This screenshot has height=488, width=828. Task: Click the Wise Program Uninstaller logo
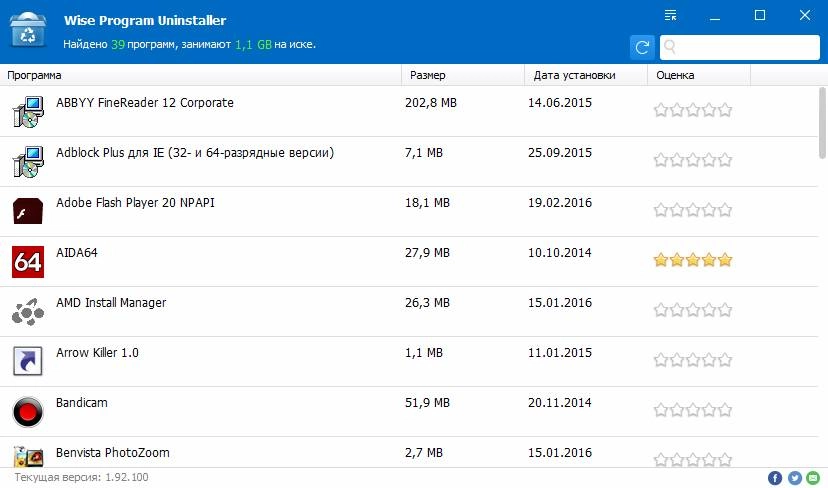pos(27,30)
